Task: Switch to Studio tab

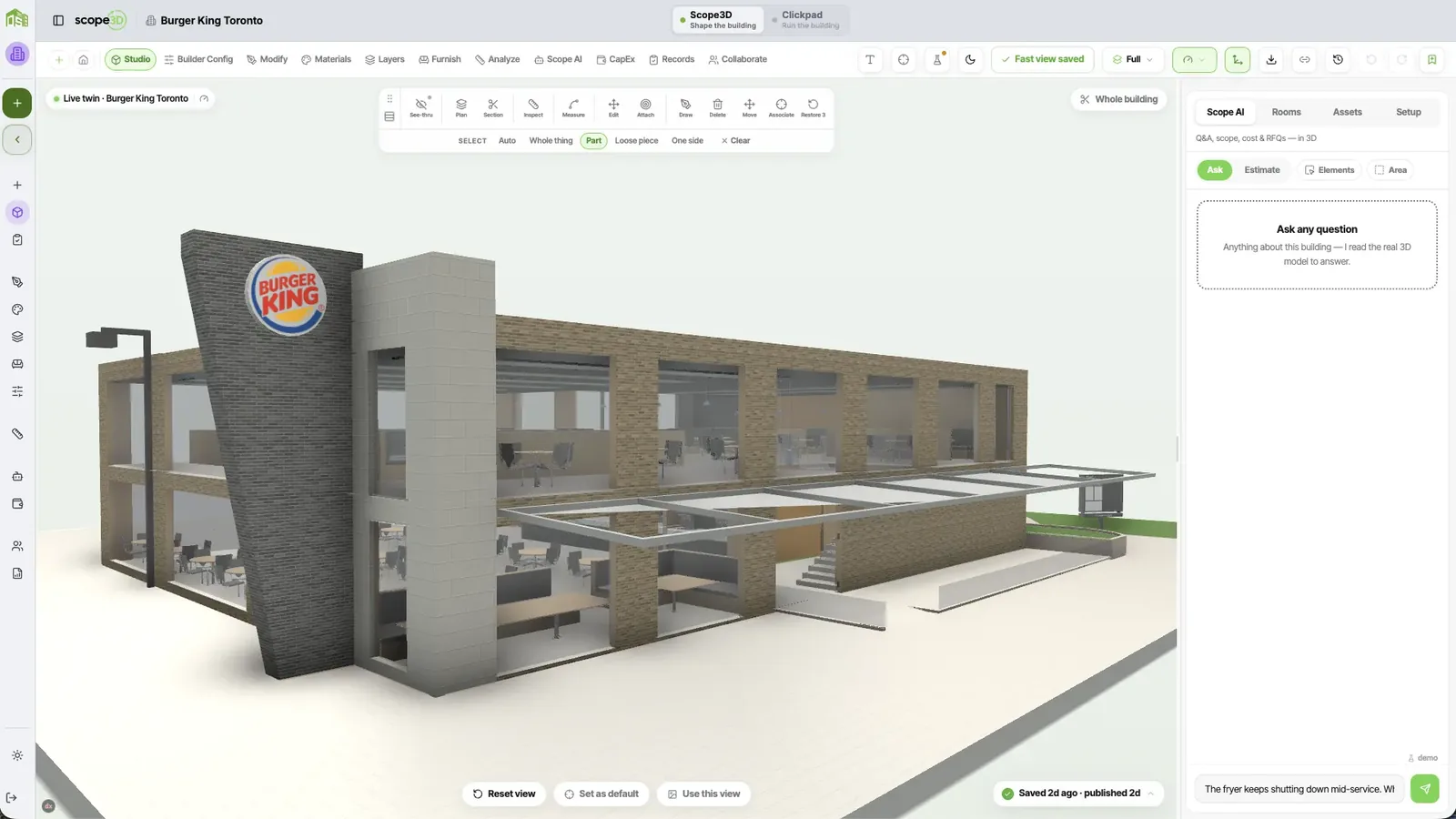Action: click(130, 60)
